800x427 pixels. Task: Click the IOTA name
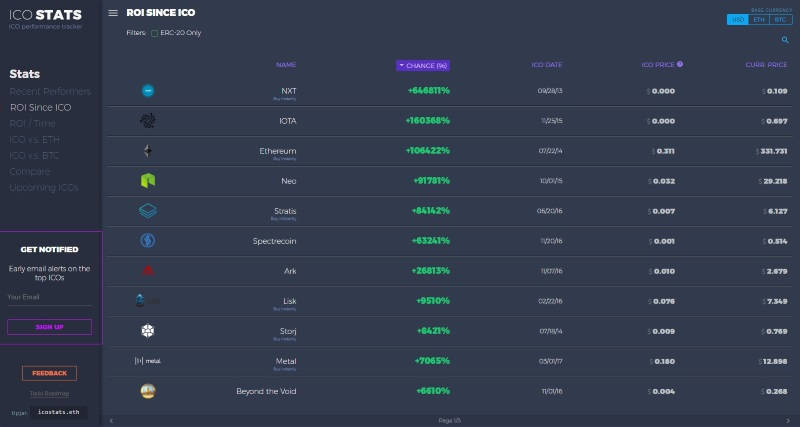coord(288,121)
